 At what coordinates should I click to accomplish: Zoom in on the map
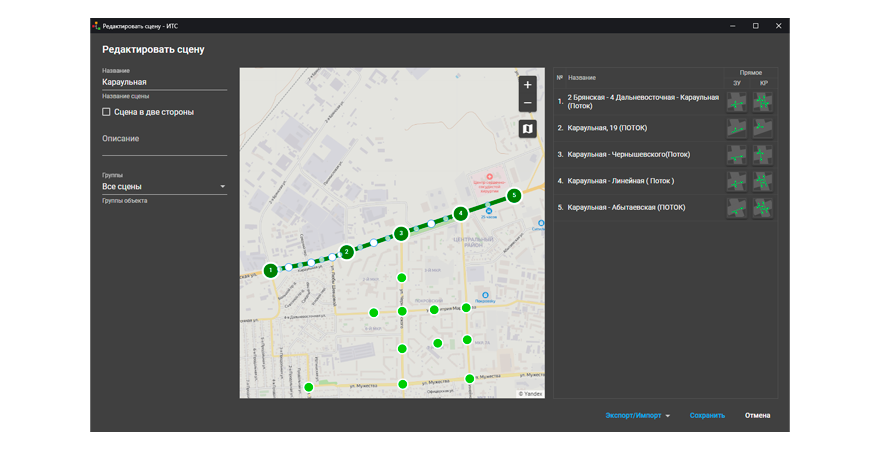pyautogui.click(x=528, y=85)
